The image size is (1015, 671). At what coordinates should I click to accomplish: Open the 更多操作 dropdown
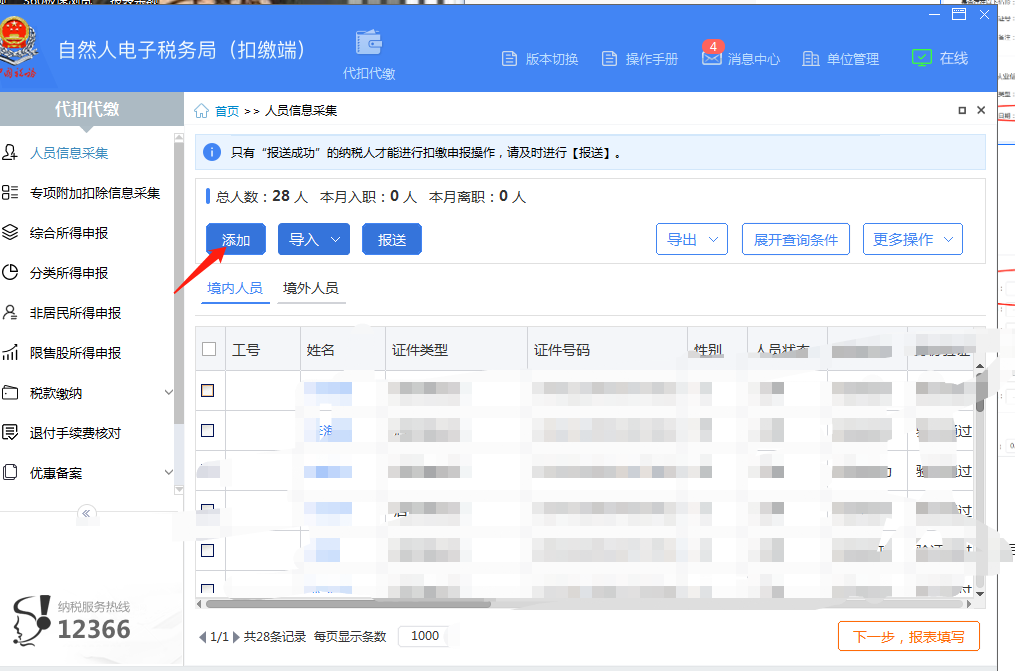click(913, 239)
